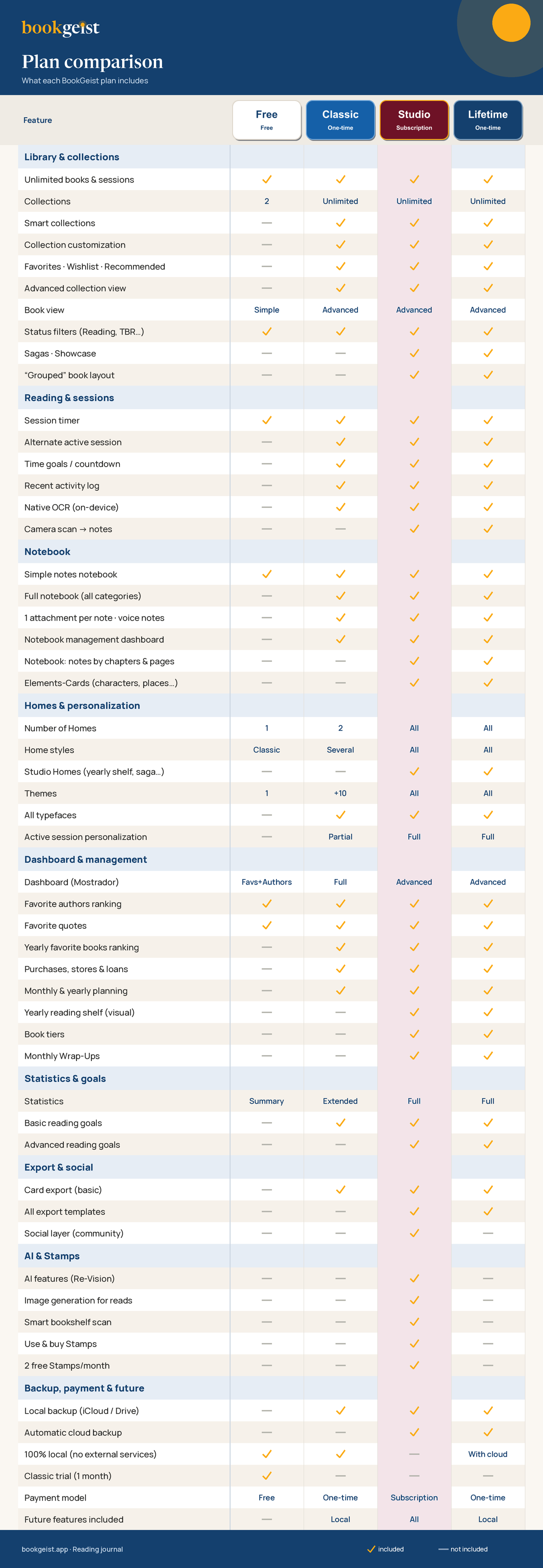This screenshot has width=543, height=1568.
Task: Click Free plan checkmark for Session timer
Action: point(267,420)
